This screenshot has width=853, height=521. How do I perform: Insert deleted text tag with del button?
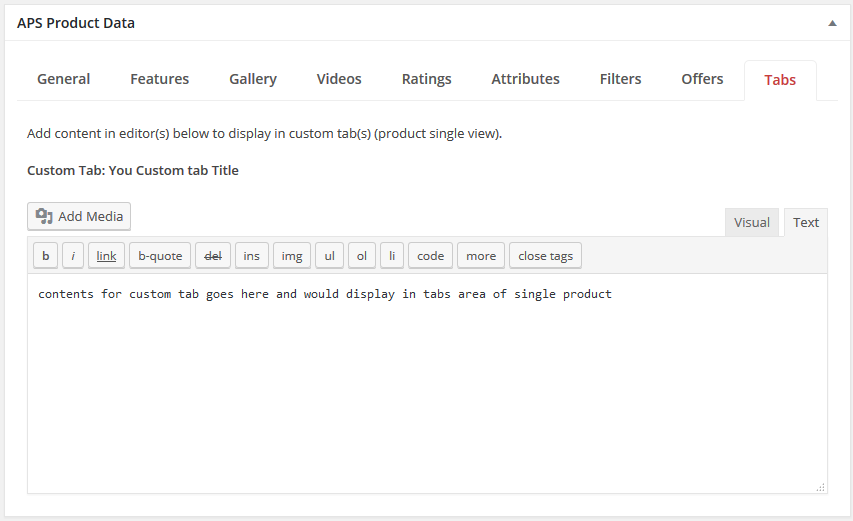click(213, 256)
